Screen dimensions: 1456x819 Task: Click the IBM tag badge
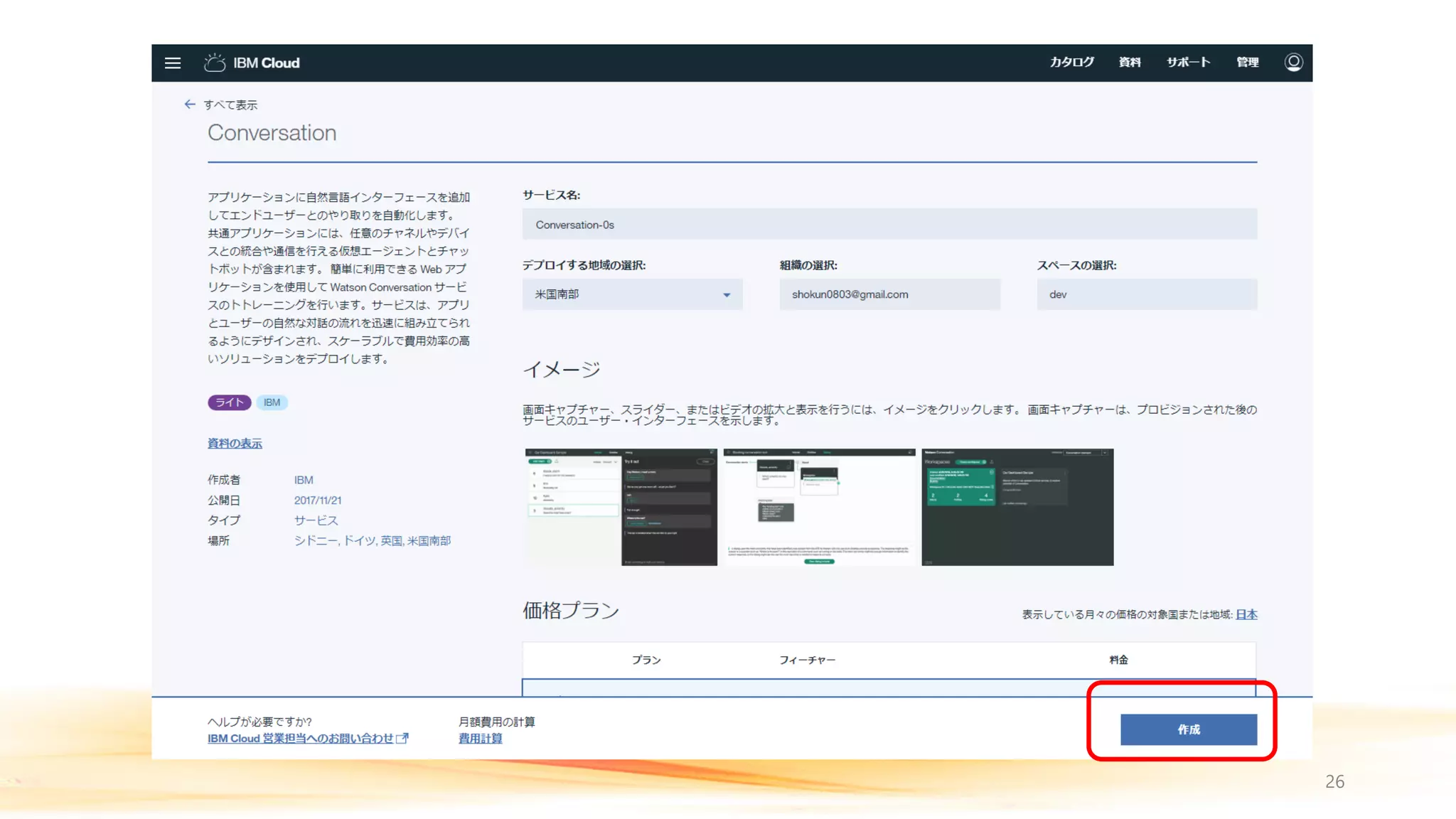[x=272, y=402]
